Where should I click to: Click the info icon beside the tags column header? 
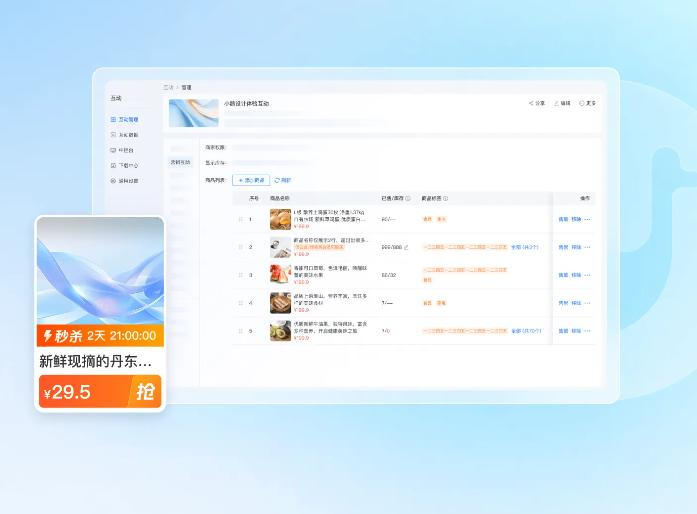pos(445,199)
